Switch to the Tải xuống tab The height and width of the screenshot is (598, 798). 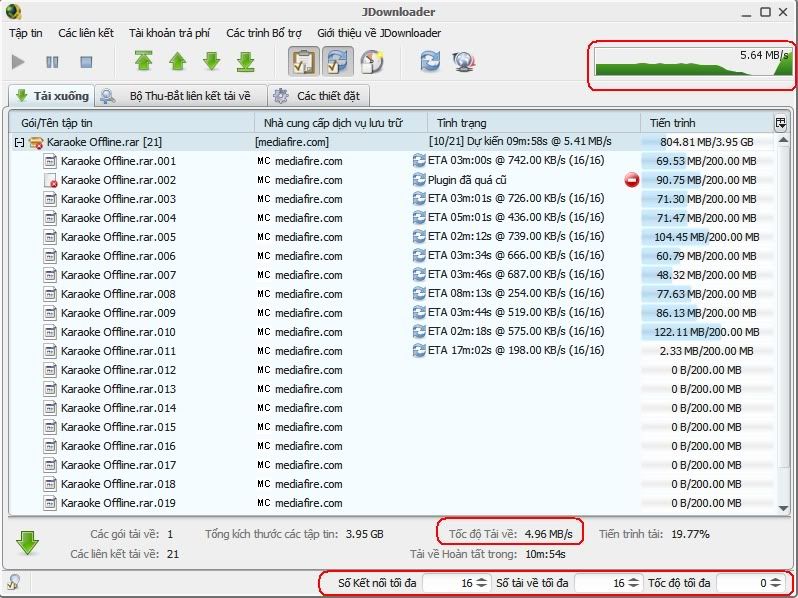[51, 96]
